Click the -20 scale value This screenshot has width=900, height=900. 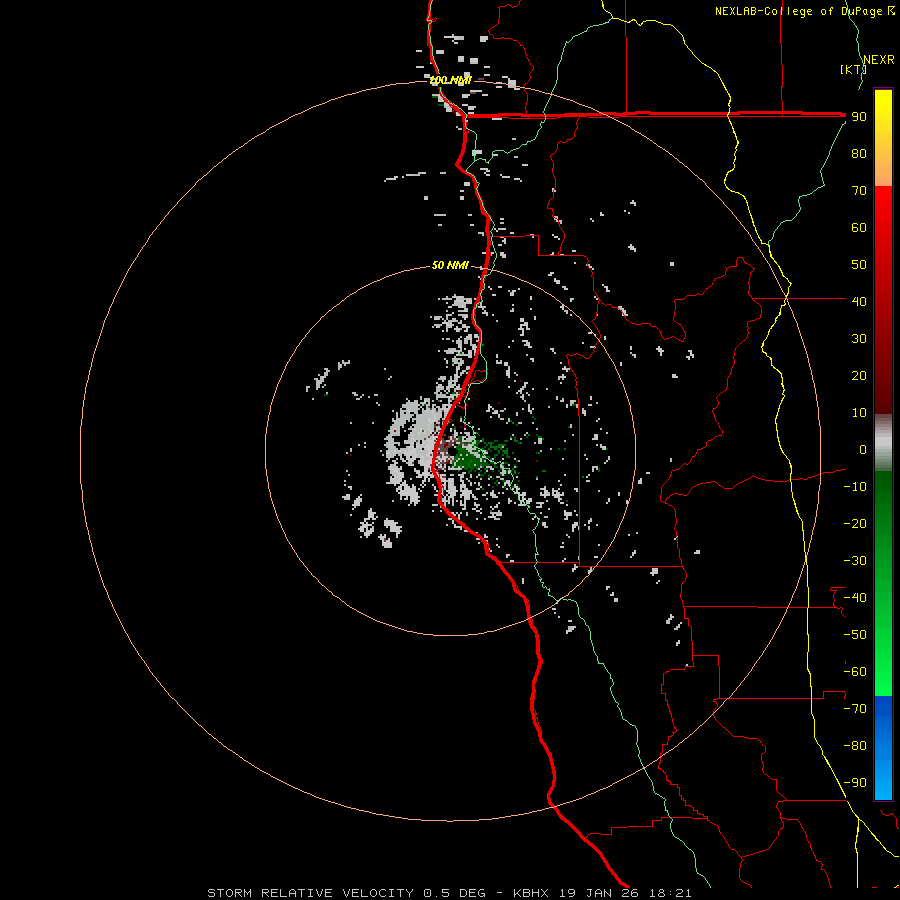[855, 523]
